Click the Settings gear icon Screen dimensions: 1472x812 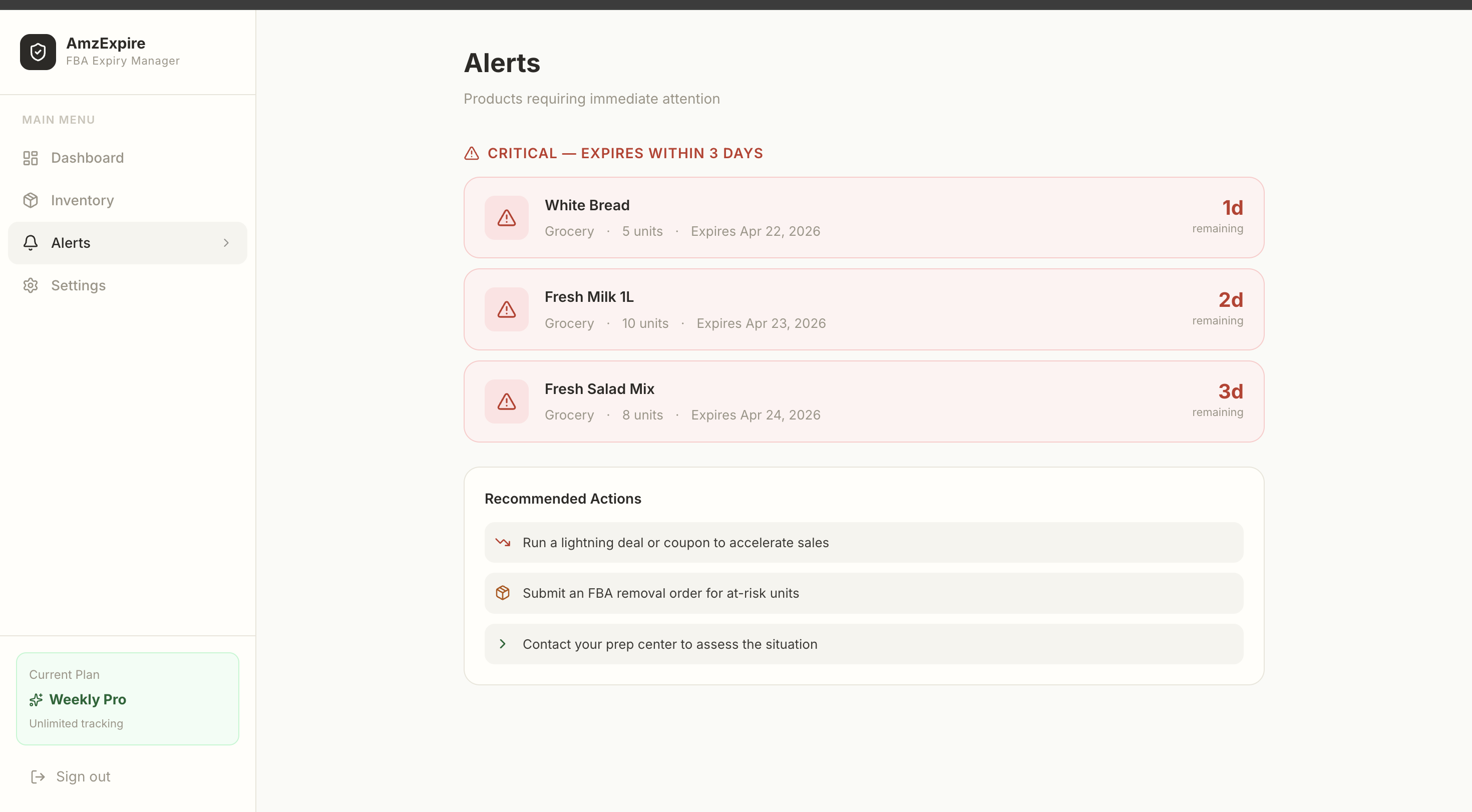pyautogui.click(x=30, y=285)
